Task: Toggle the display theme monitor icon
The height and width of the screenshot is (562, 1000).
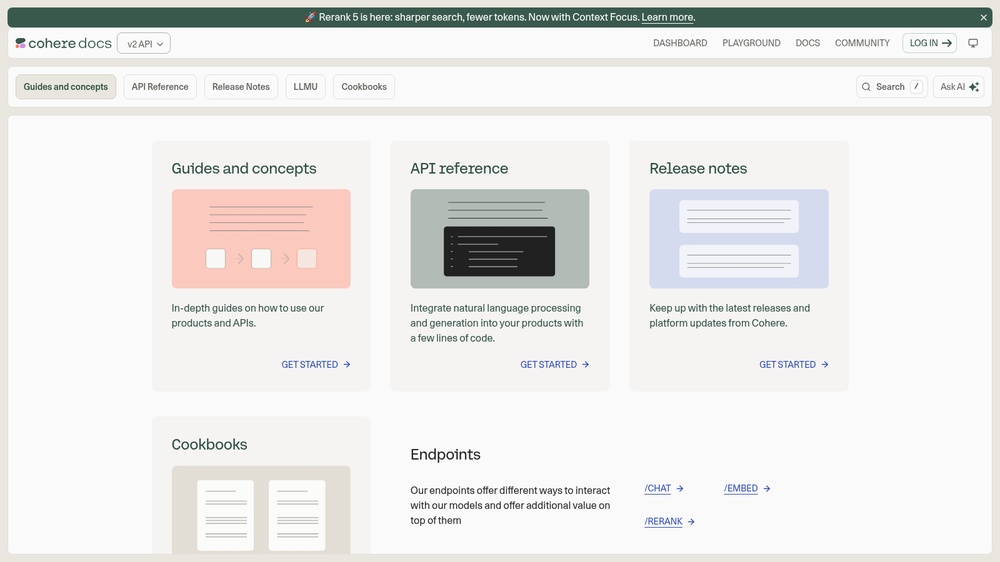Action: (x=973, y=43)
